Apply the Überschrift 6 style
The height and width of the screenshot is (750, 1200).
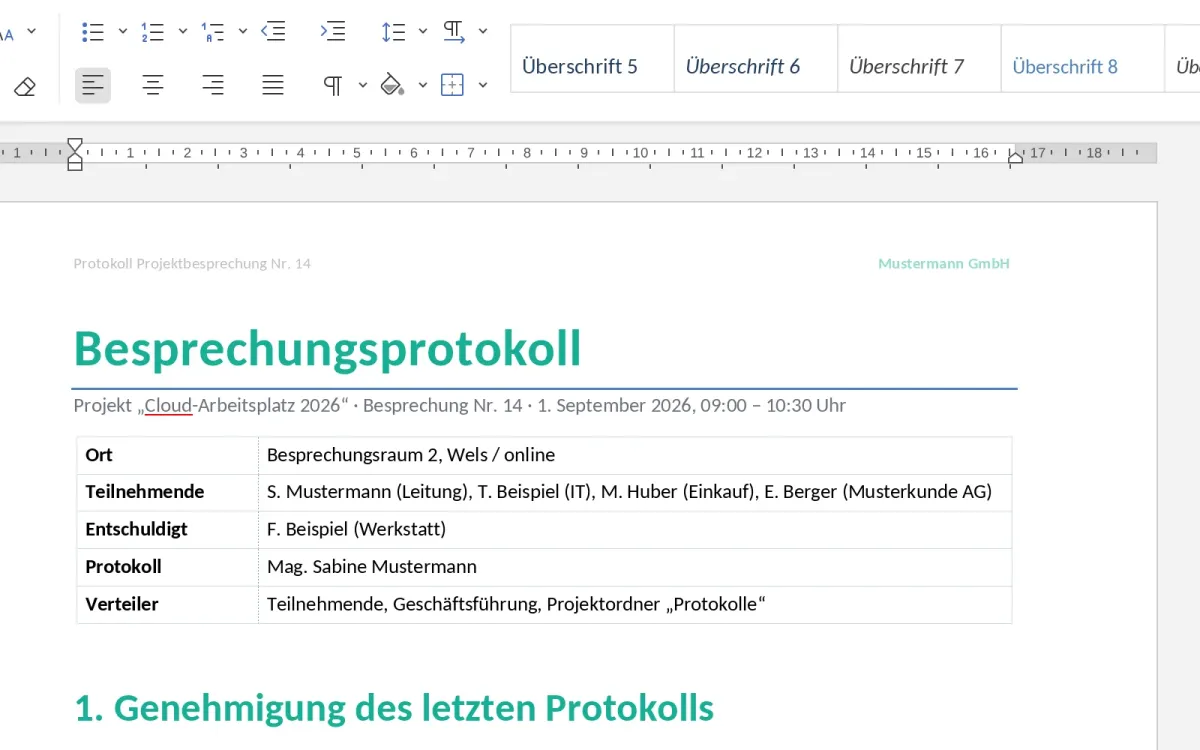pos(756,59)
